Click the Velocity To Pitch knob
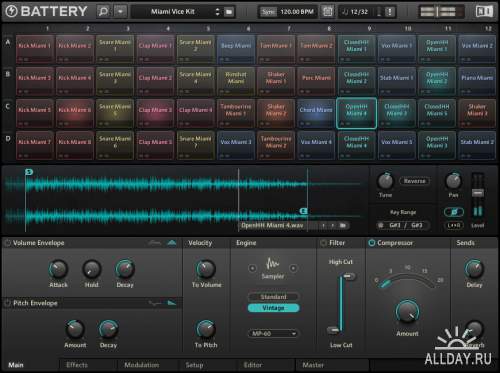The width and height of the screenshot is (500, 373). click(206, 329)
